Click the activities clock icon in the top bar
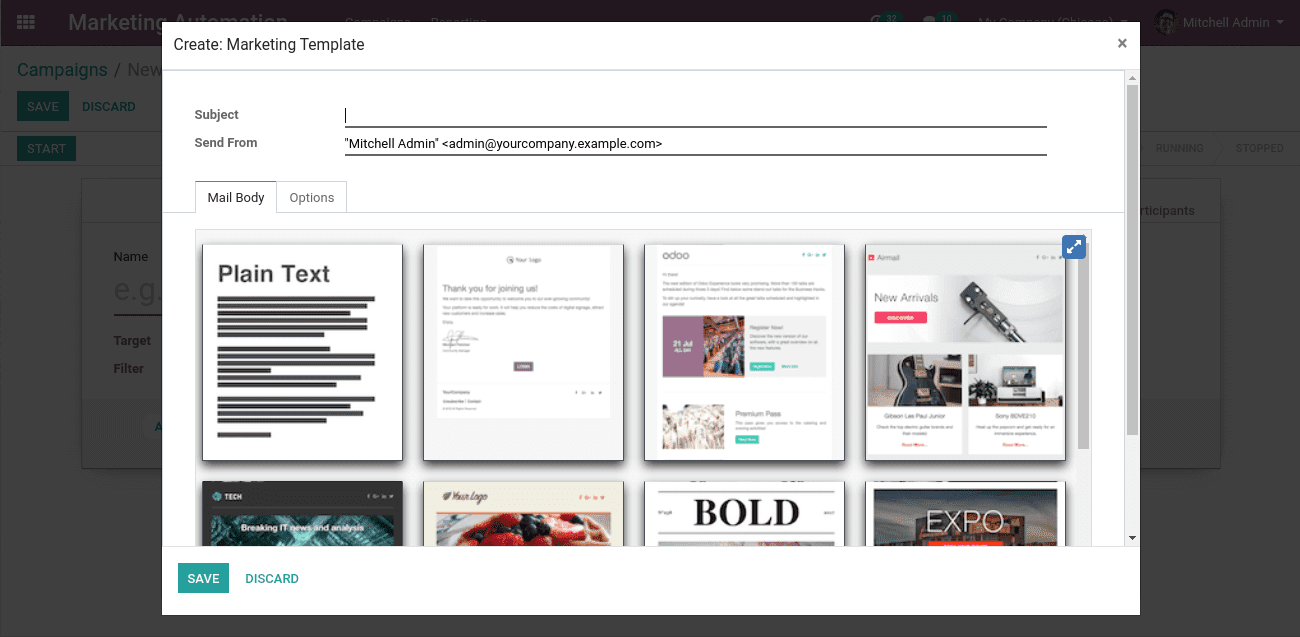This screenshot has width=1300, height=637. [884, 21]
